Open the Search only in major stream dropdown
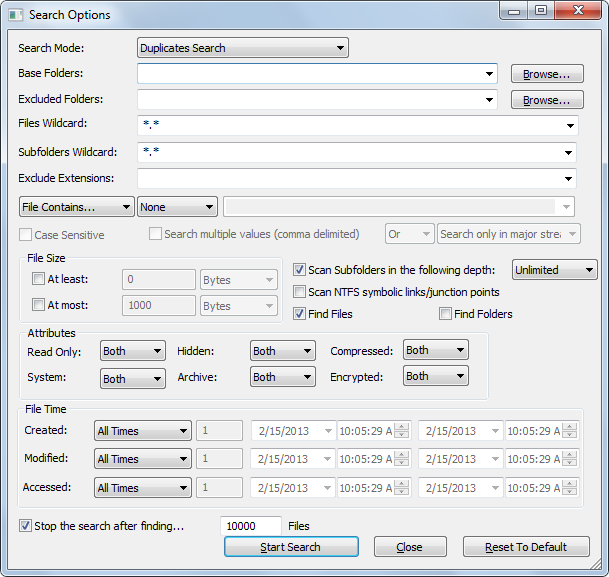609x577 pixels. 509,234
